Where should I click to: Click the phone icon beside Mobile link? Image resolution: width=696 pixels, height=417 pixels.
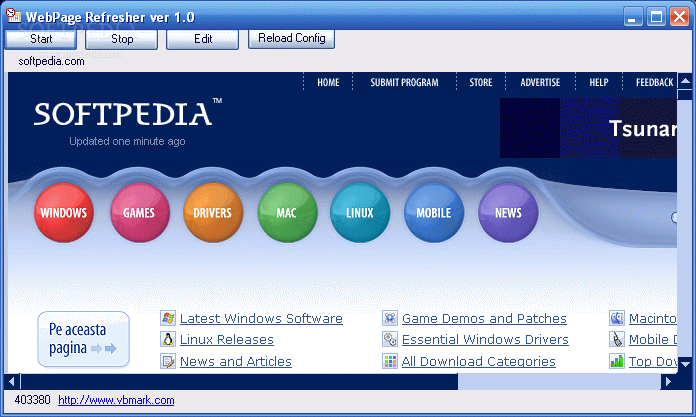[x=617, y=339]
